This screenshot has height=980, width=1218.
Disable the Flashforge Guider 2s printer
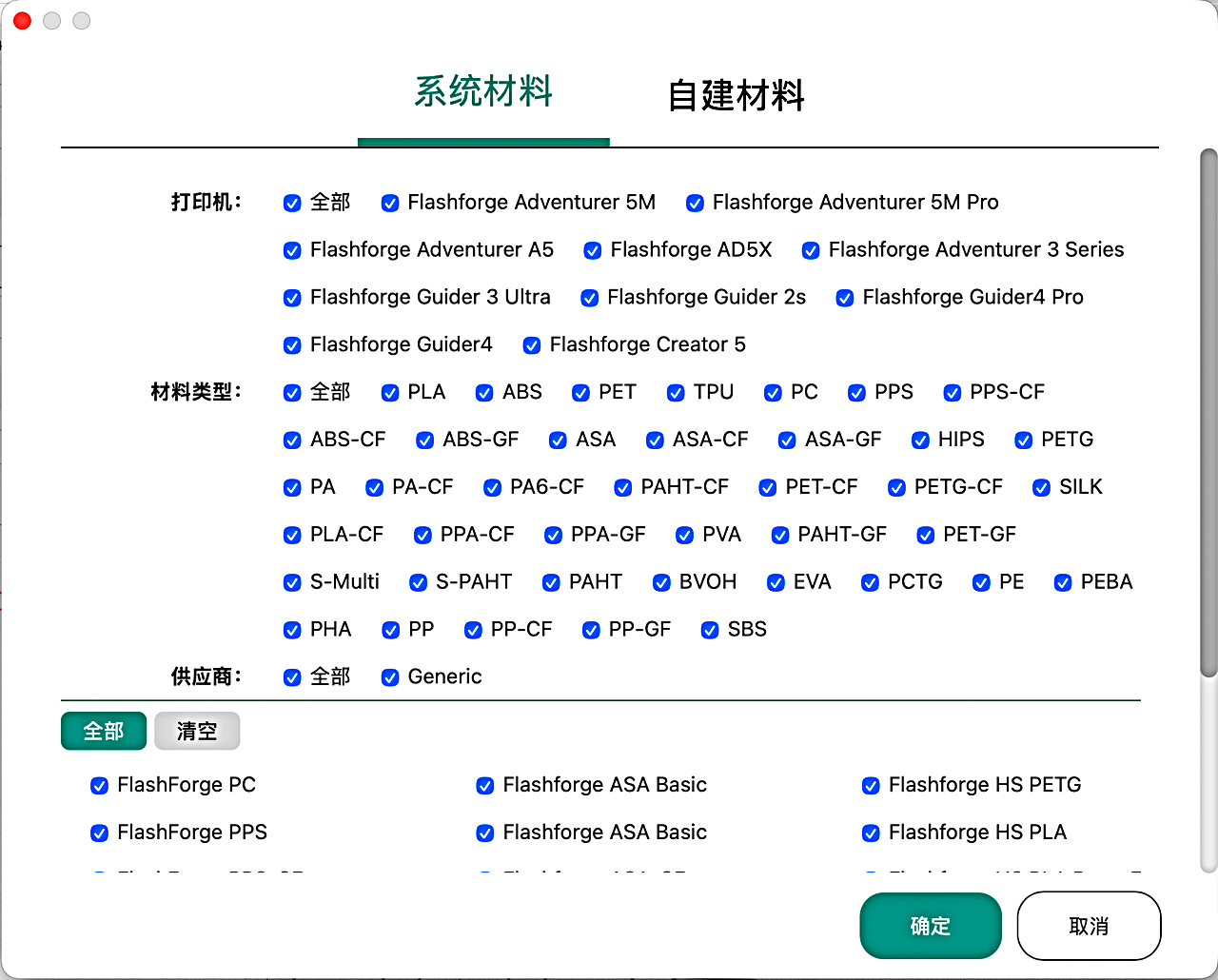tap(590, 298)
